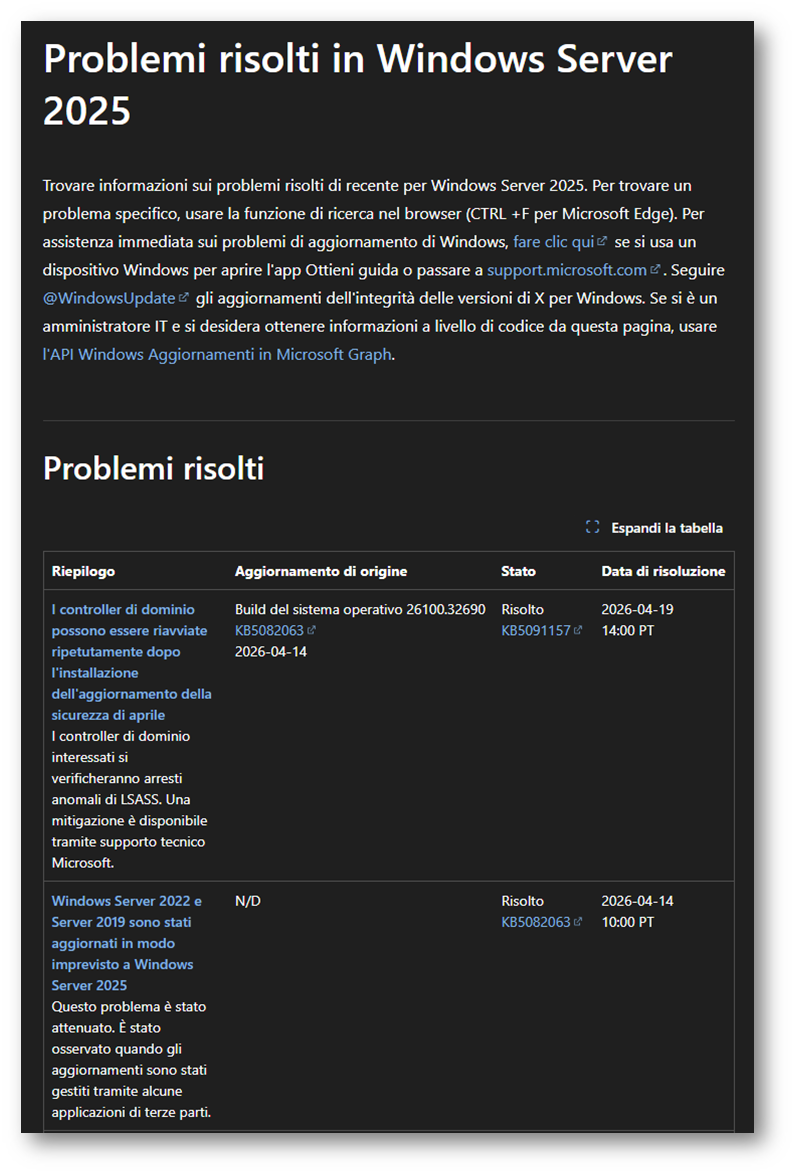Click the Stato column header
Screen dimensions: 796x1175
[518, 571]
